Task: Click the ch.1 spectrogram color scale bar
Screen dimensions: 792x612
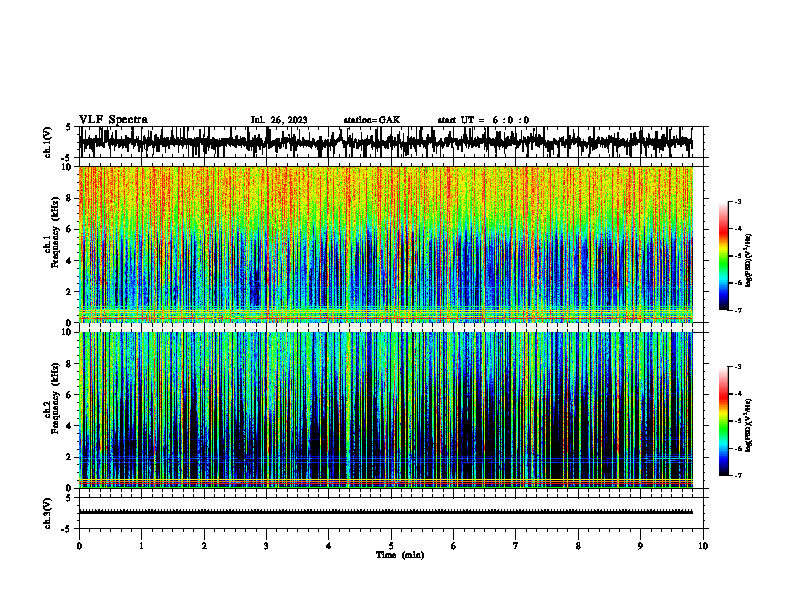Action: [724, 256]
